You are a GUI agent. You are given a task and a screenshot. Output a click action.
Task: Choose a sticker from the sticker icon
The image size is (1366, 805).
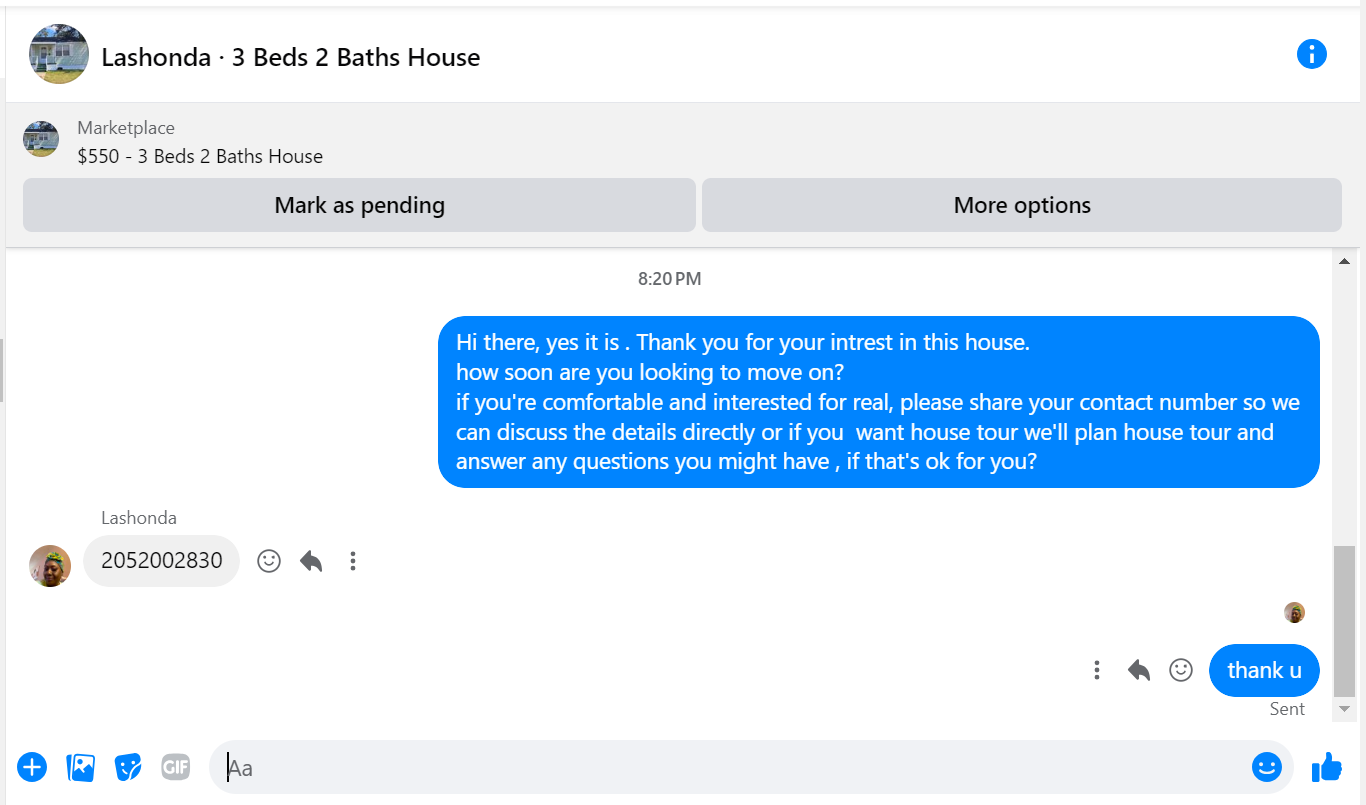[128, 767]
